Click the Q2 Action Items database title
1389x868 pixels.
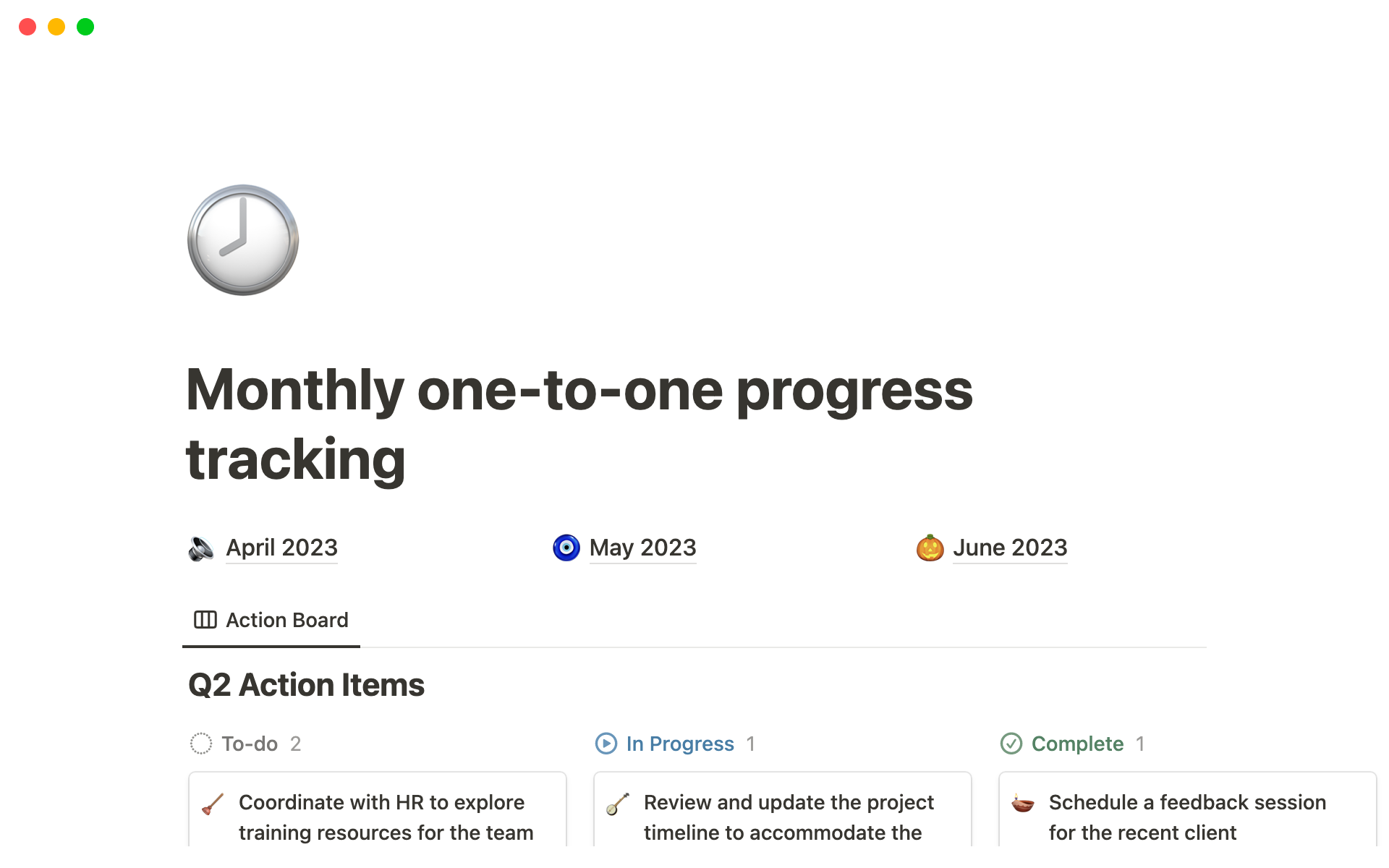point(306,684)
